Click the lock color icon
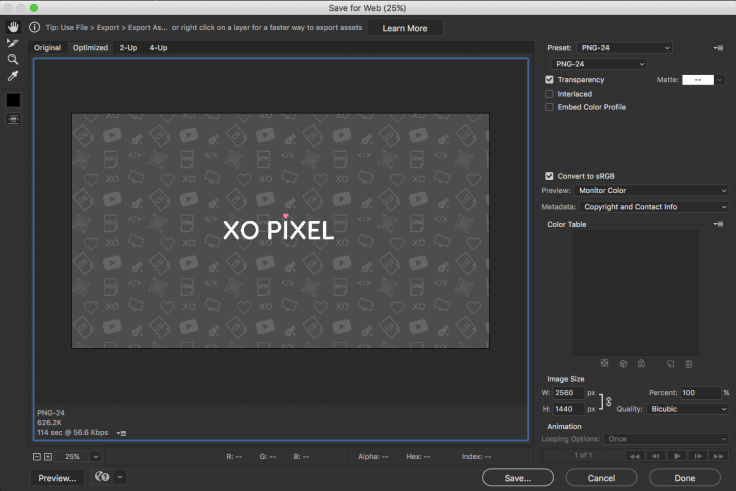Screen dimensions: 736x491 pyautogui.click(x=641, y=363)
